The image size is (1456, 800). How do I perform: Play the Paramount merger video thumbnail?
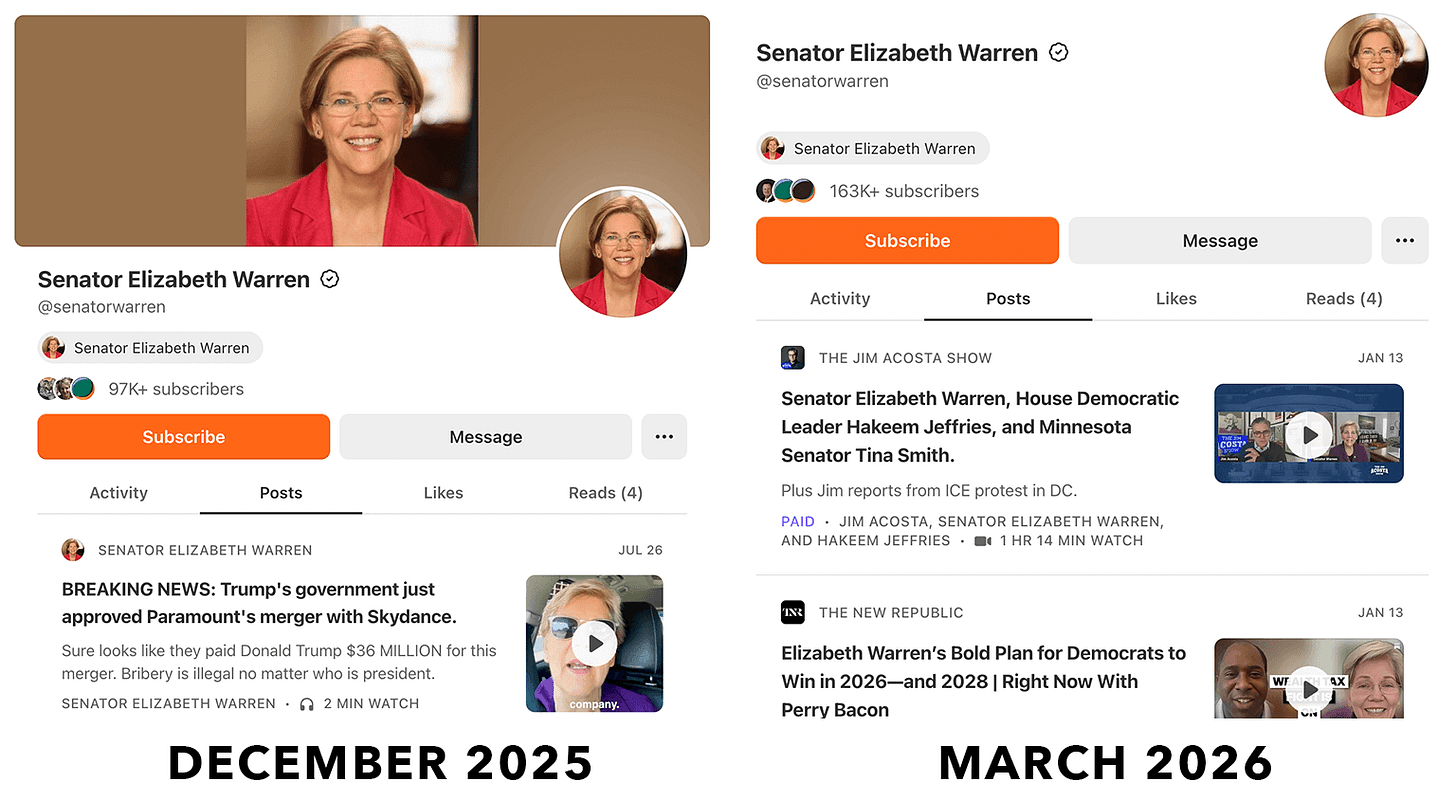click(x=595, y=643)
